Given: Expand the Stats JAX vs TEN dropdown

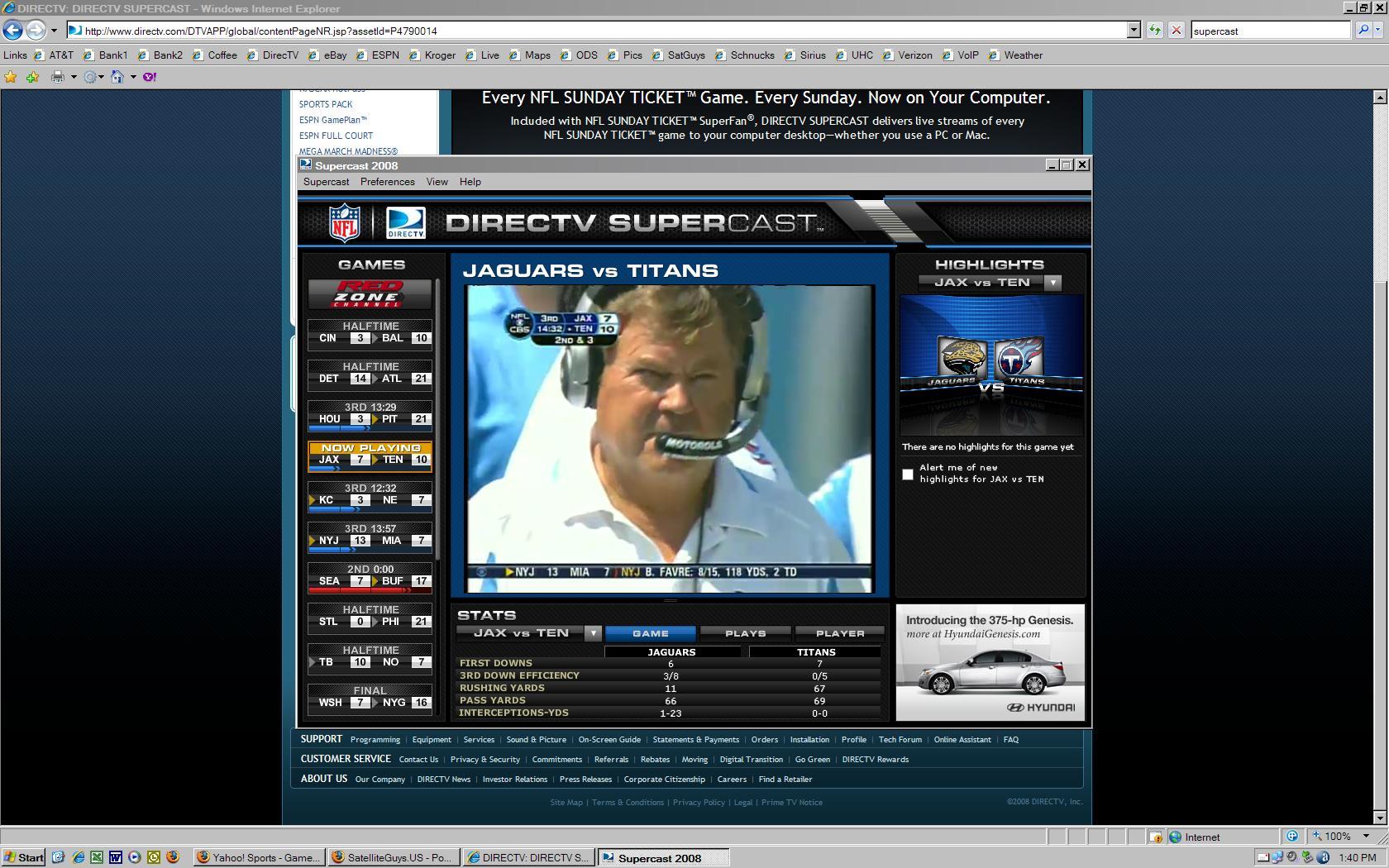Looking at the screenshot, I should (x=593, y=633).
